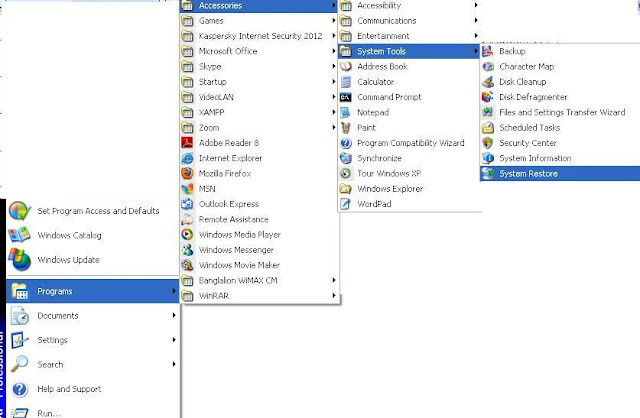Open Windows Update

(93, 260)
